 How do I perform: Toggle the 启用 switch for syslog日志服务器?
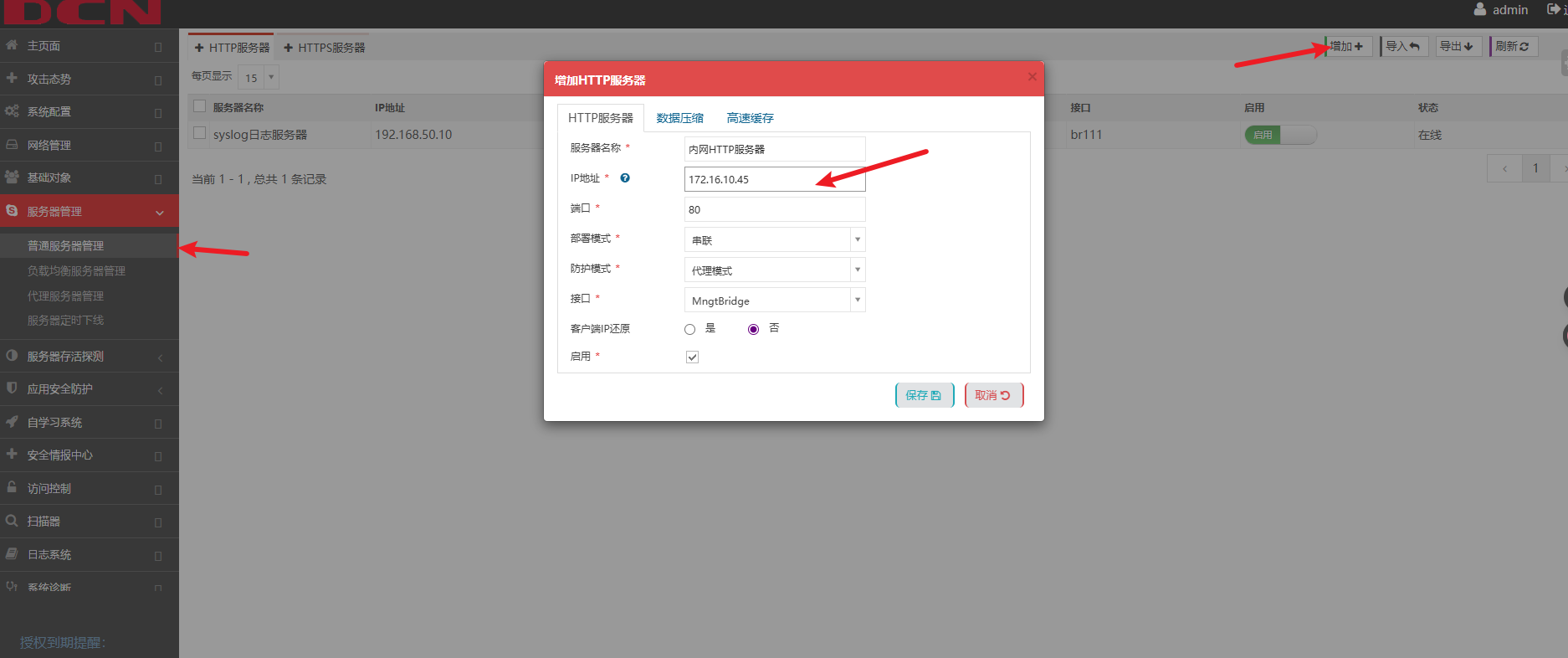point(1280,134)
